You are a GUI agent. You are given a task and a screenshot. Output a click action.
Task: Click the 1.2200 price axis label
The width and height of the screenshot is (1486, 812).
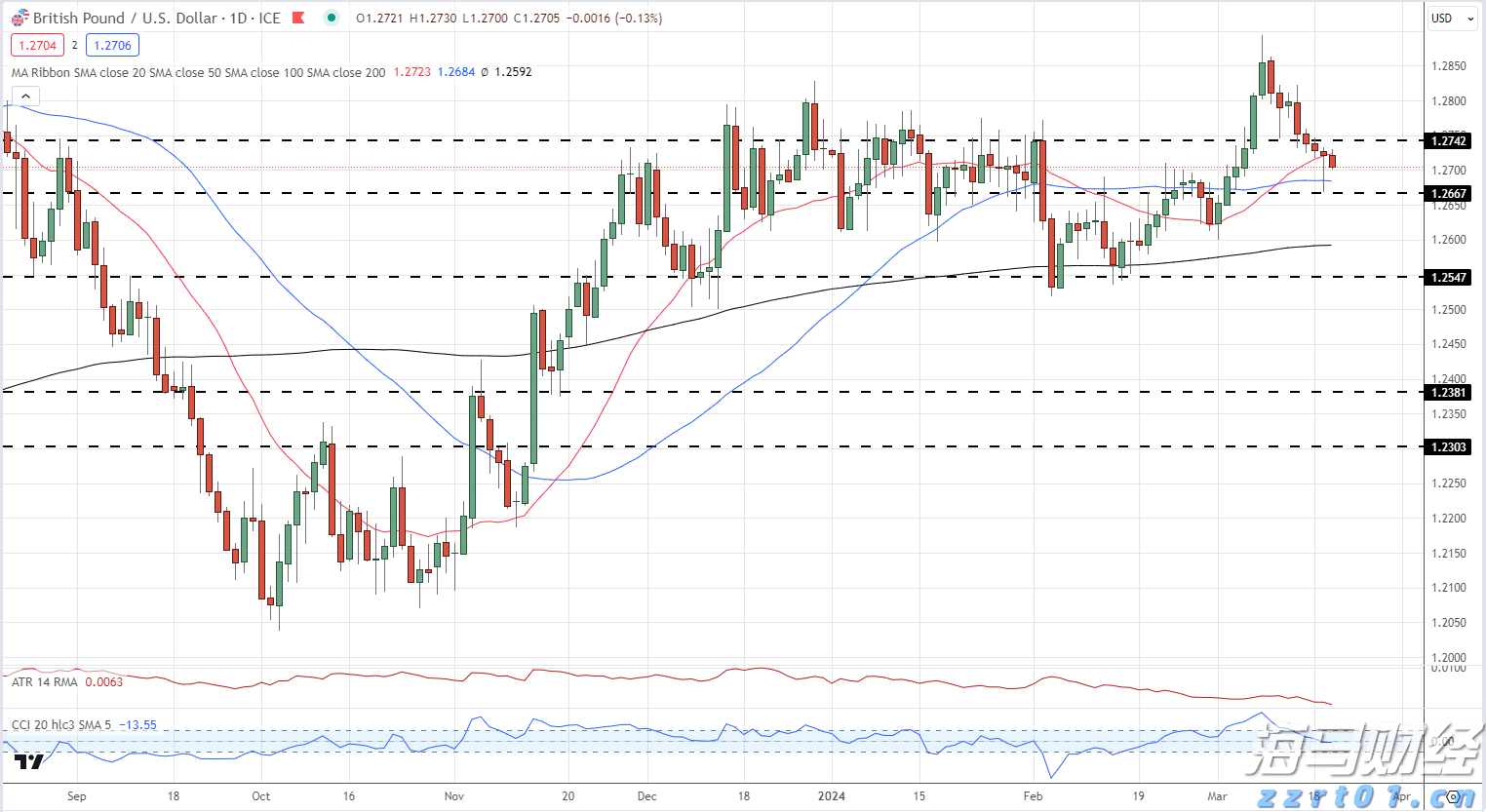pyautogui.click(x=1448, y=519)
